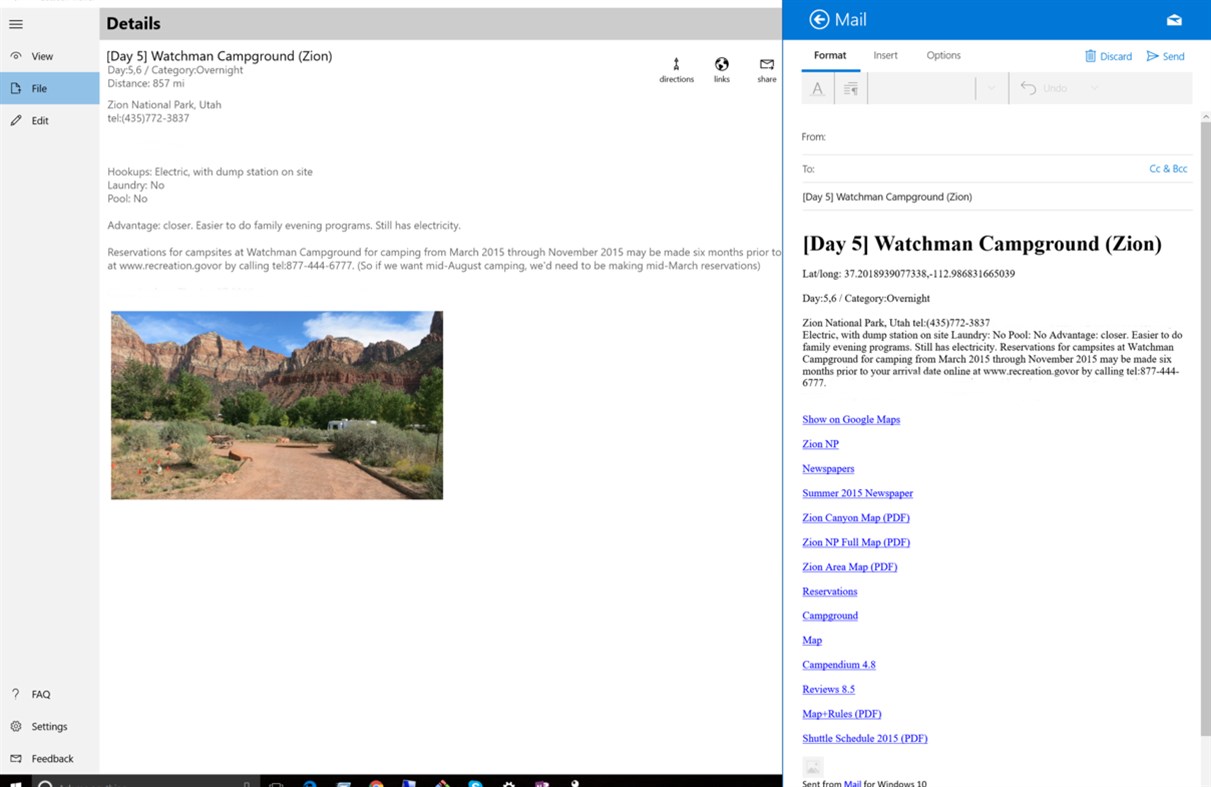Click 'Day:5,6 / Category:Overnight' in the email body
This screenshot has height=787, width=1211.
click(x=866, y=298)
